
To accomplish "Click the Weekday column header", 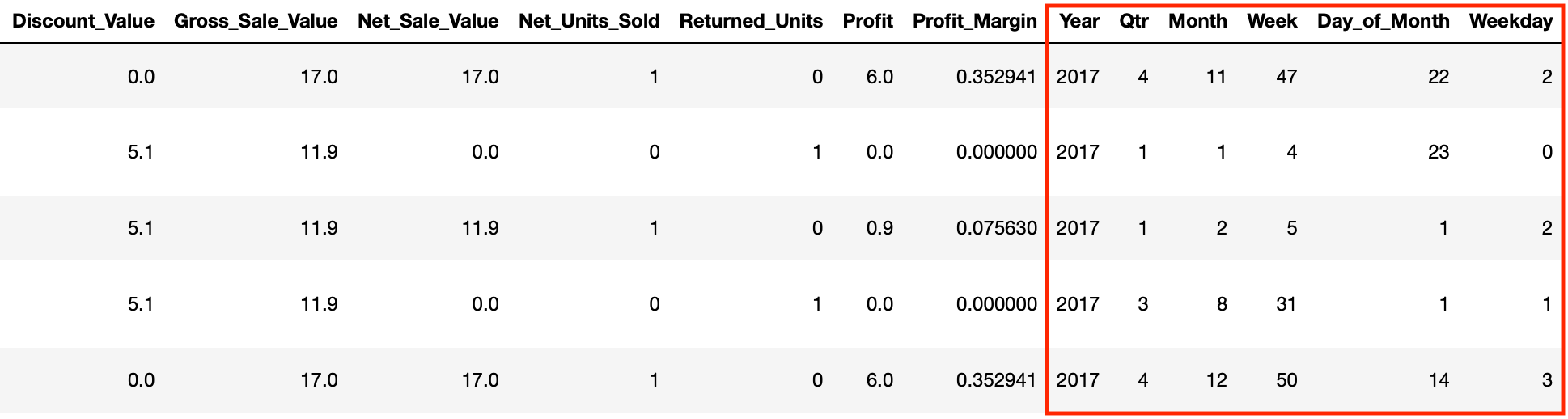I will pyautogui.click(x=1511, y=21).
